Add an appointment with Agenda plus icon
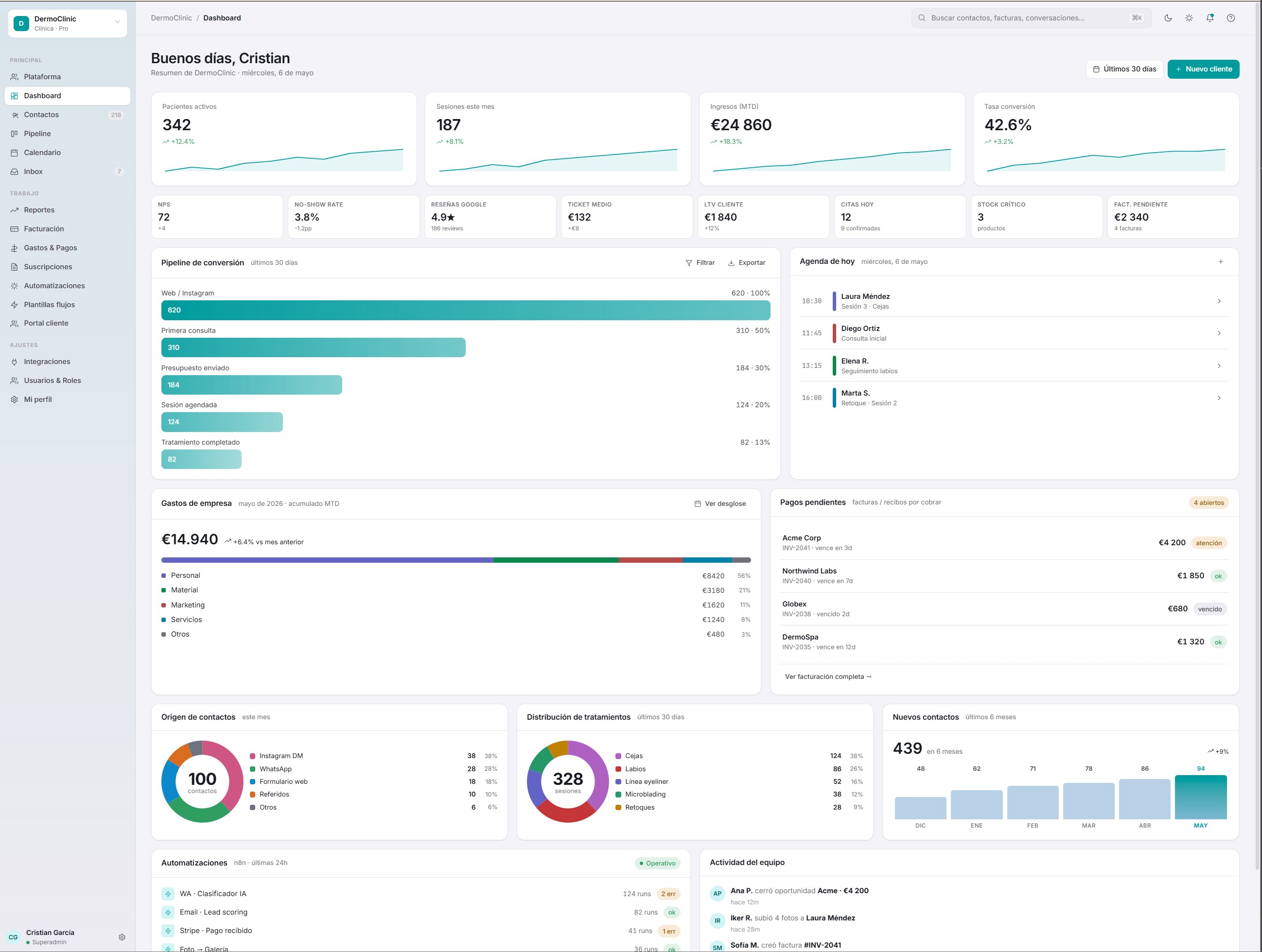 coord(1221,262)
